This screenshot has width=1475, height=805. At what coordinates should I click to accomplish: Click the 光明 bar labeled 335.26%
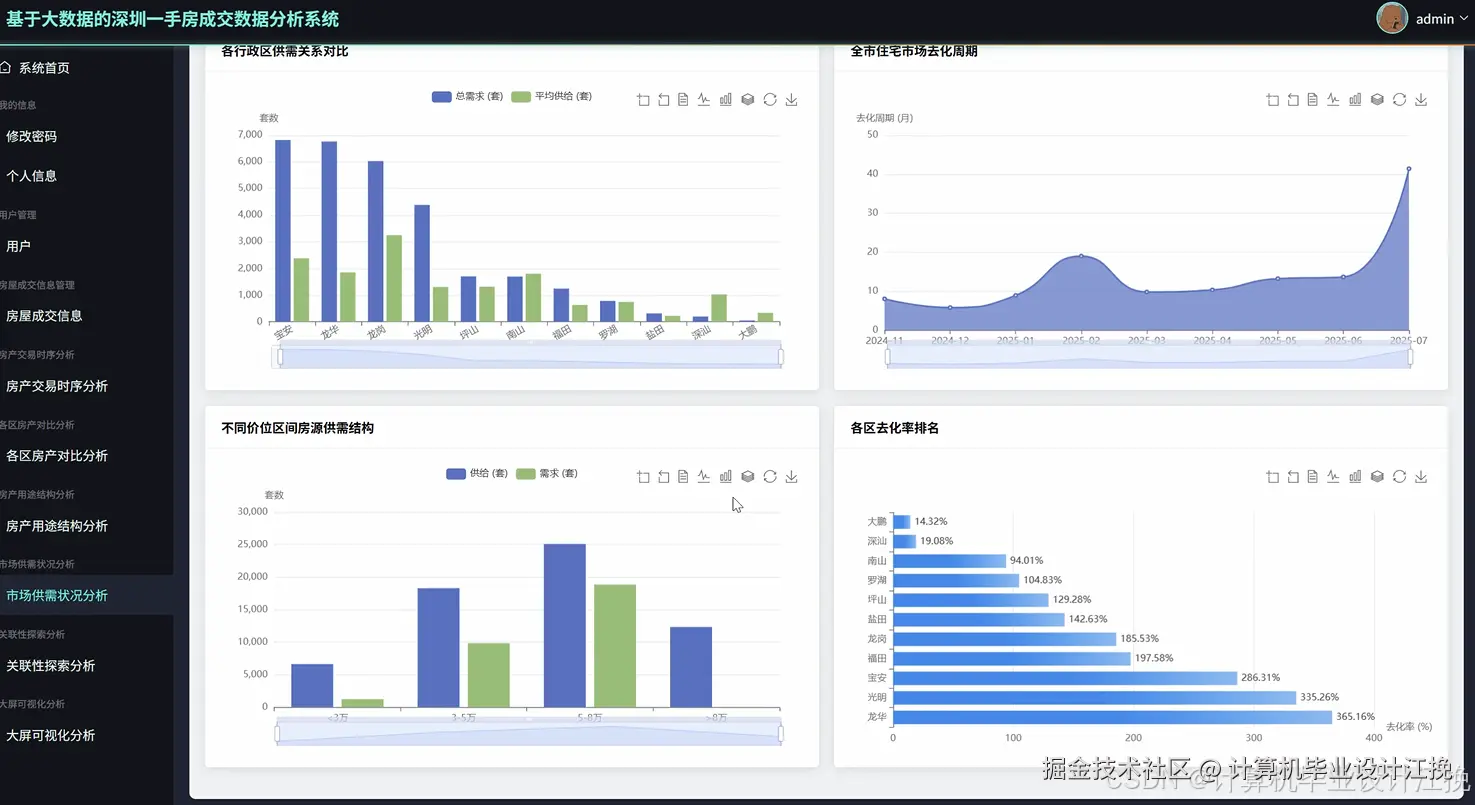[x=1094, y=697]
